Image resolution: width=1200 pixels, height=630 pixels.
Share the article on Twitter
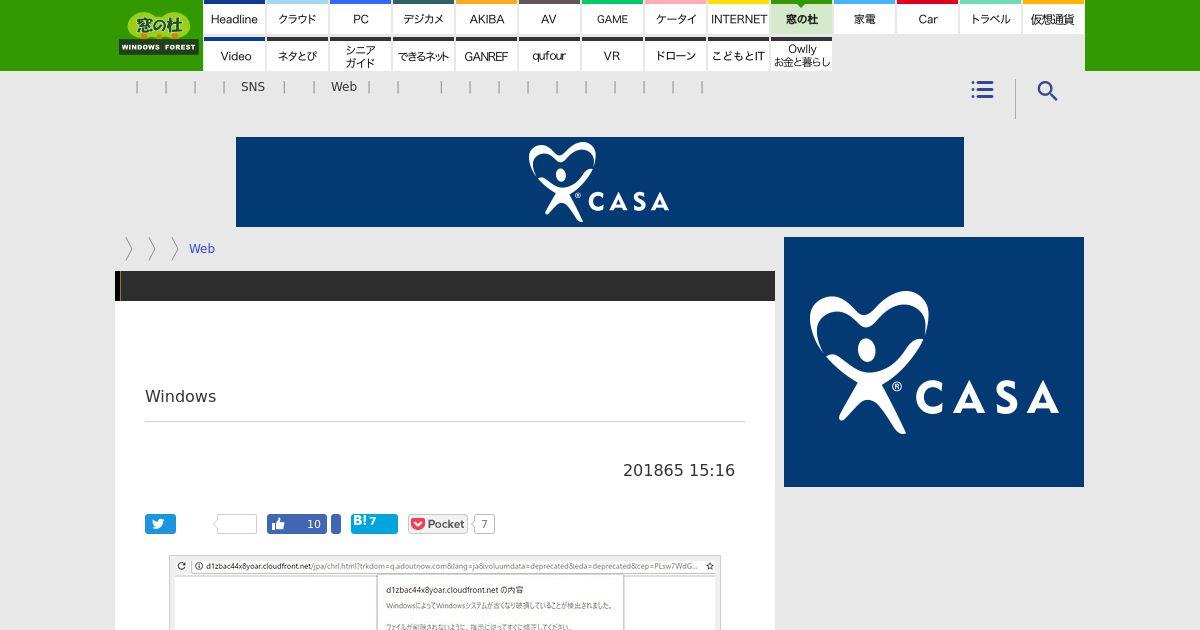(160, 524)
